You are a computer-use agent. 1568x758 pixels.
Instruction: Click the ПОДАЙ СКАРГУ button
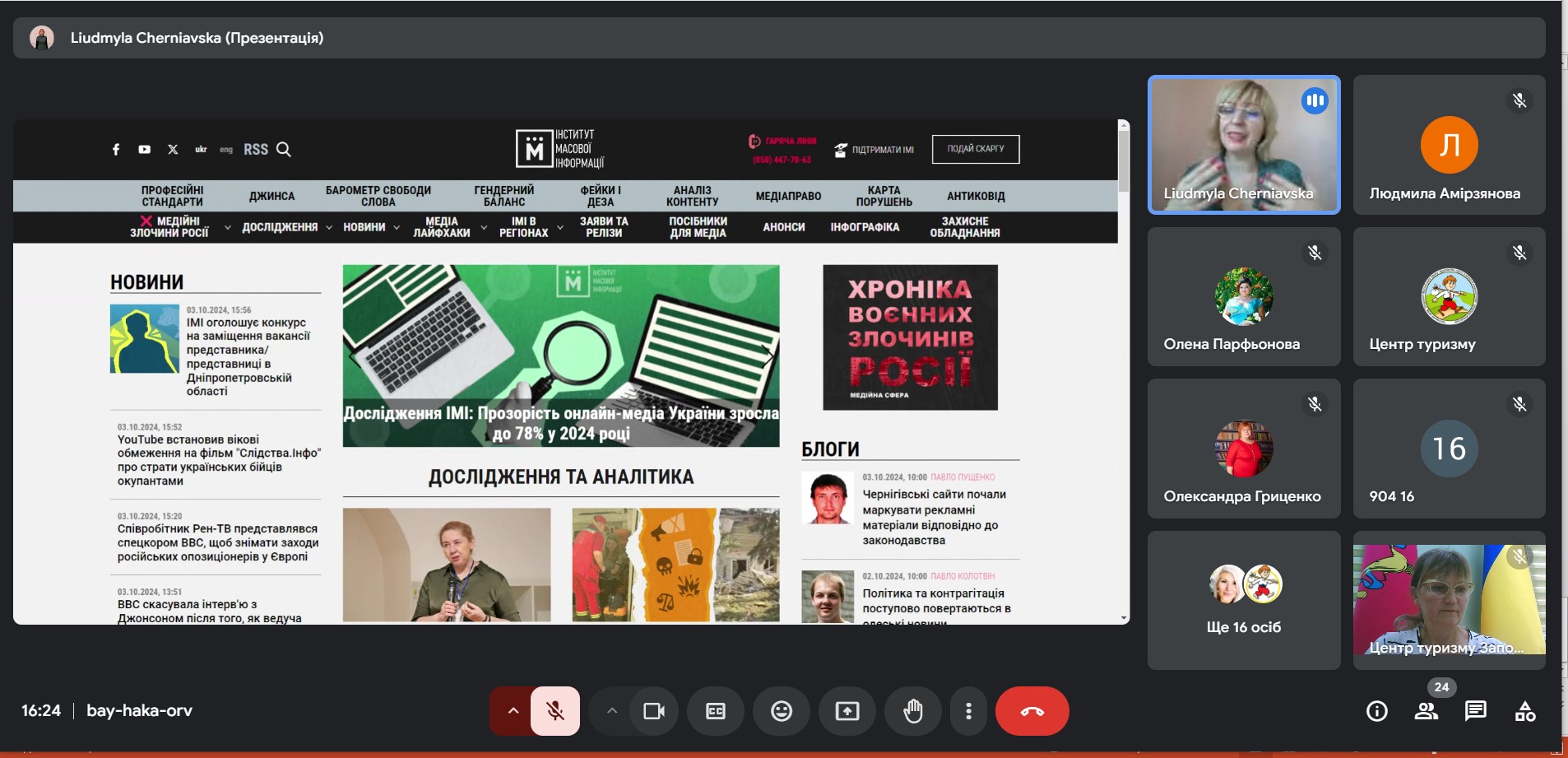point(976,149)
